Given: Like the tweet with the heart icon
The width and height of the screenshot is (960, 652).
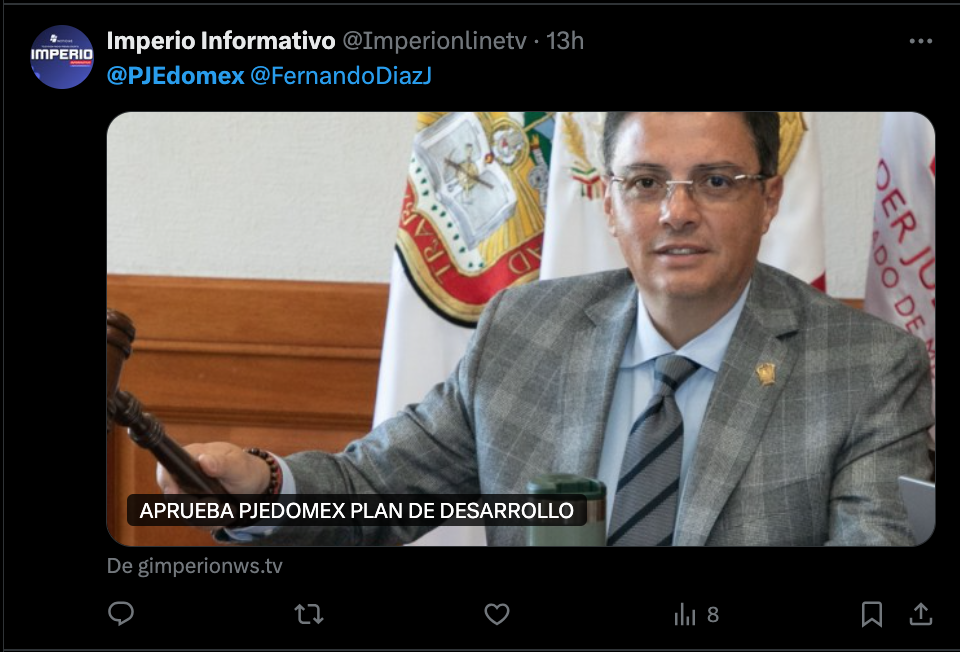Looking at the screenshot, I should 497,613.
